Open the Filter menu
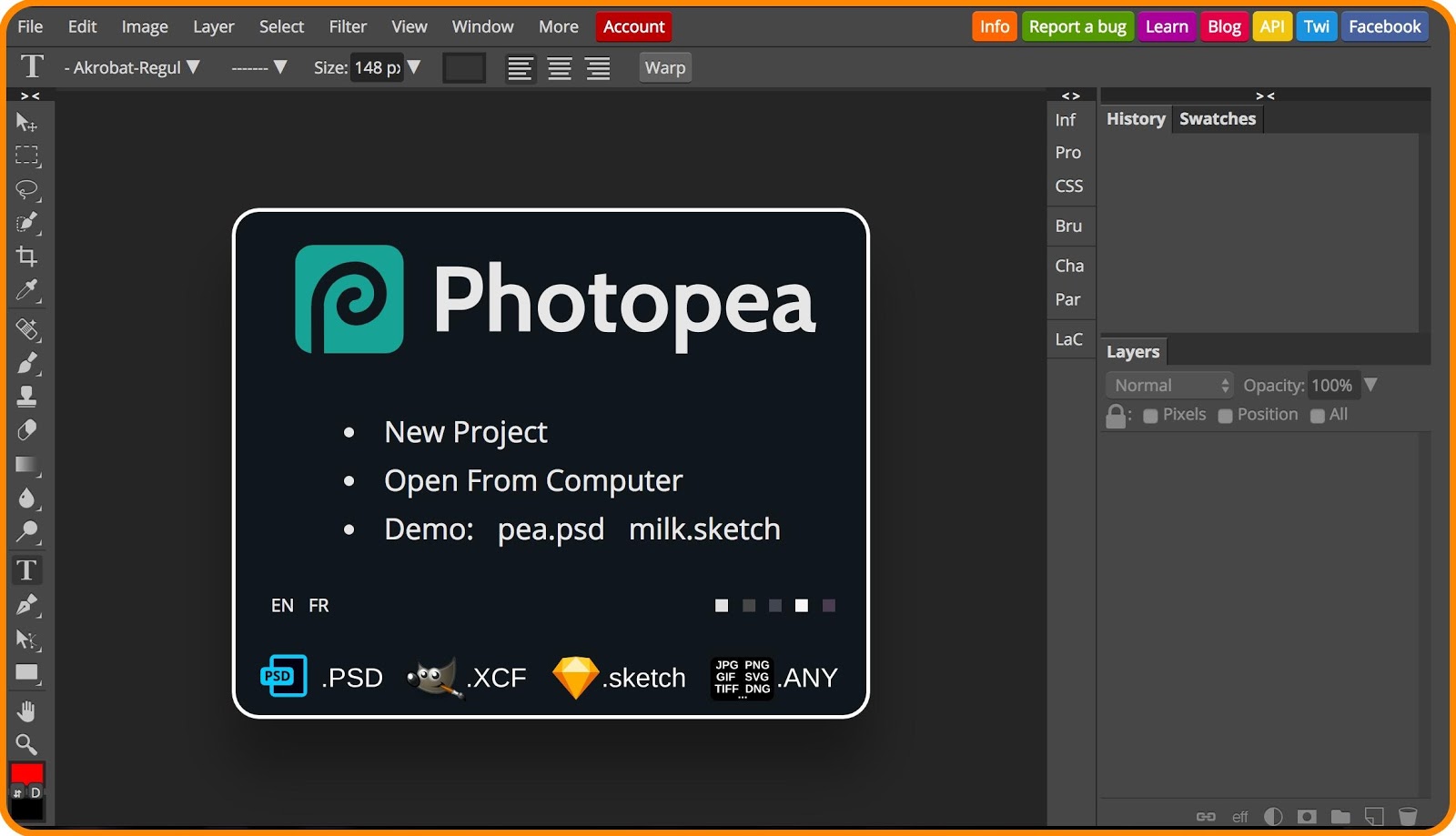Screen dimensions: 1456x836 [348, 26]
